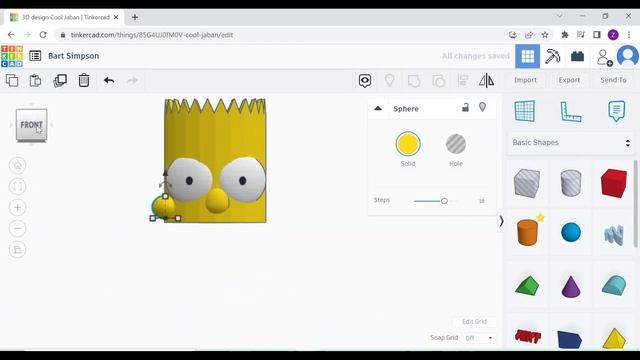Image resolution: width=640 pixels, height=360 pixels.
Task: Open the Bricks mode
Action: pos(578,56)
